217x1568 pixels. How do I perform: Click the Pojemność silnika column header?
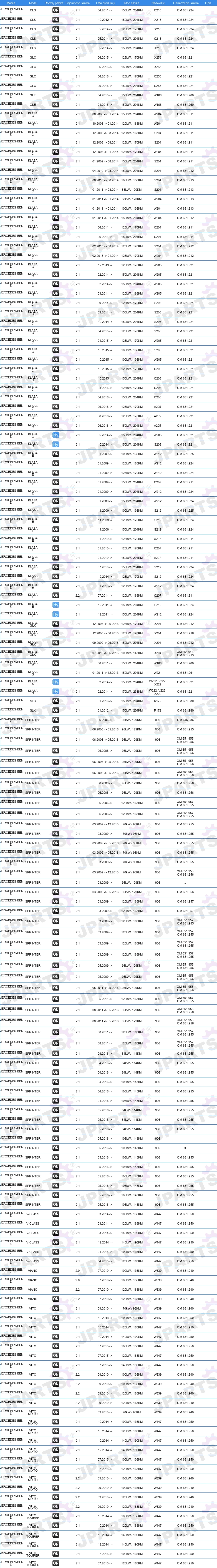[78, 3]
